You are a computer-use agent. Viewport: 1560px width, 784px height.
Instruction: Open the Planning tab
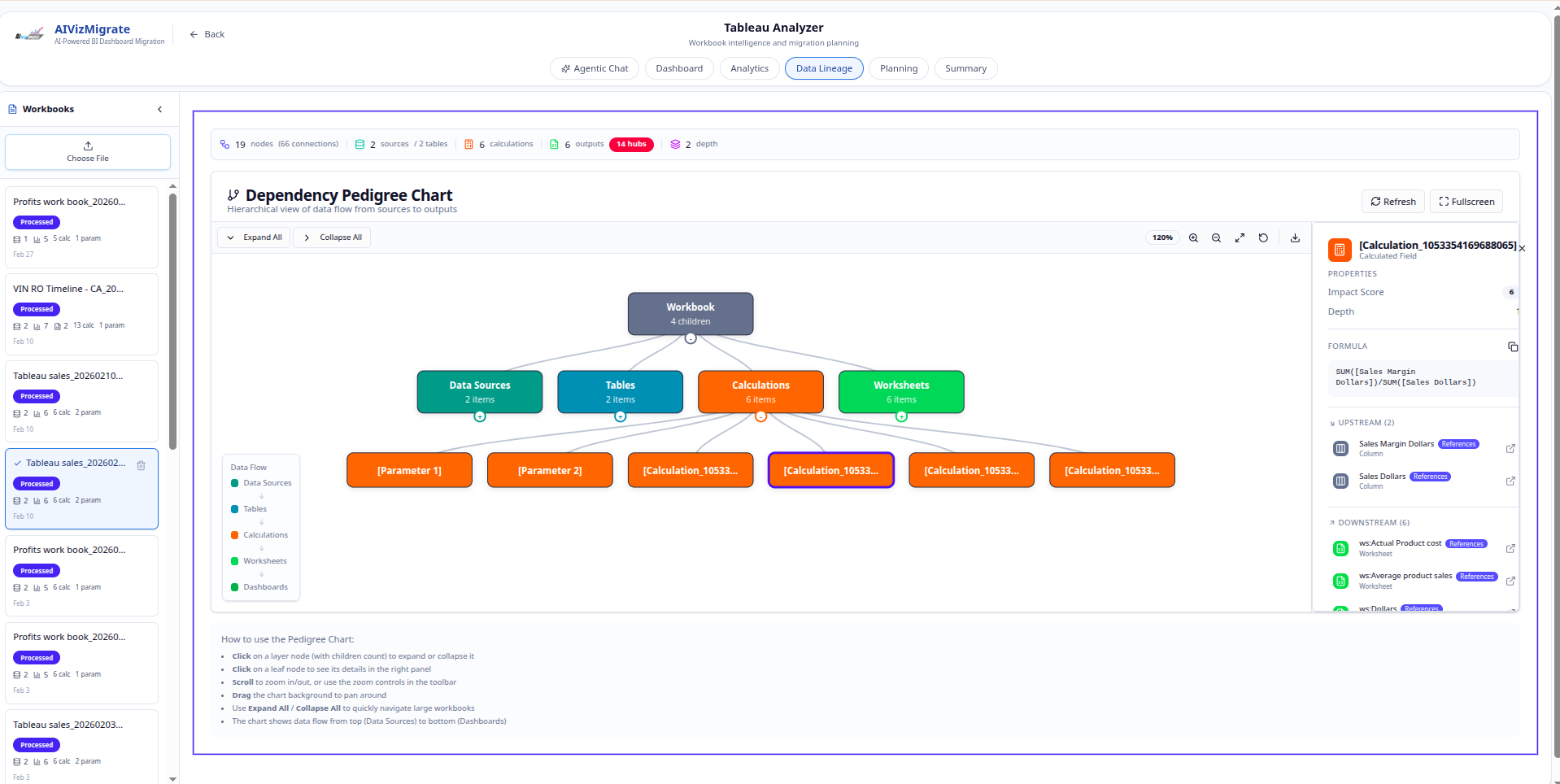click(899, 68)
